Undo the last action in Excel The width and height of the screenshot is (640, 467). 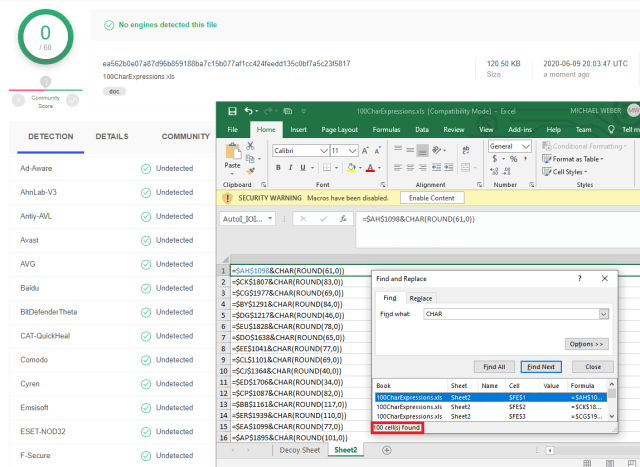coord(249,111)
